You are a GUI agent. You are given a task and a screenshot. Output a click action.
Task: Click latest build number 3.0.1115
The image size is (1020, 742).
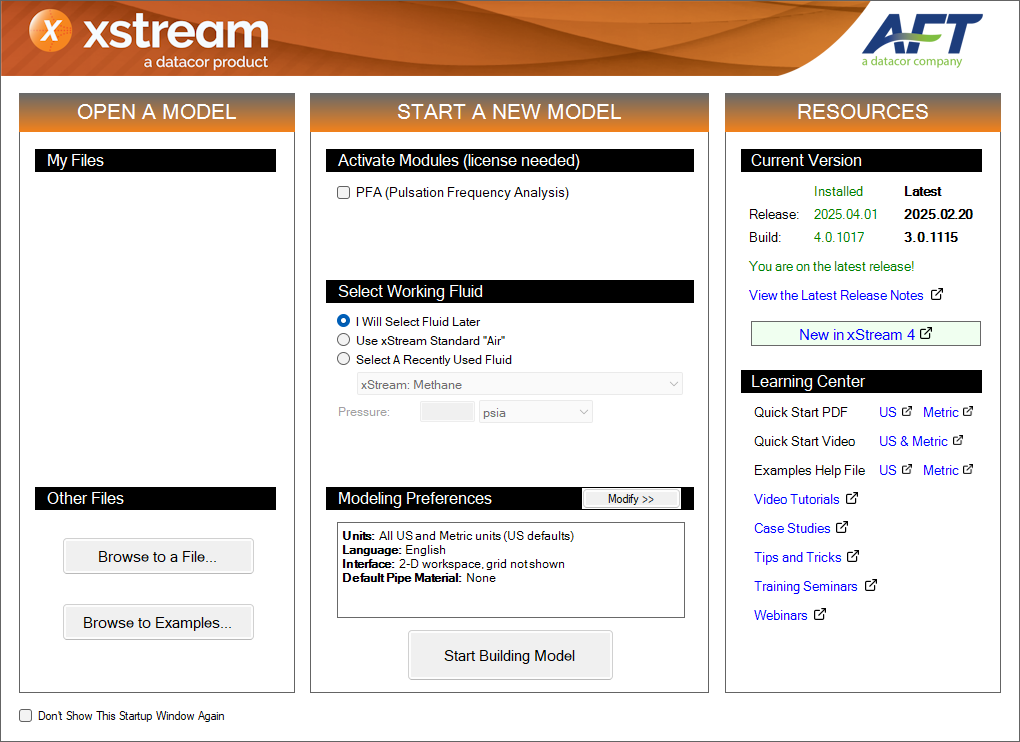(x=931, y=237)
